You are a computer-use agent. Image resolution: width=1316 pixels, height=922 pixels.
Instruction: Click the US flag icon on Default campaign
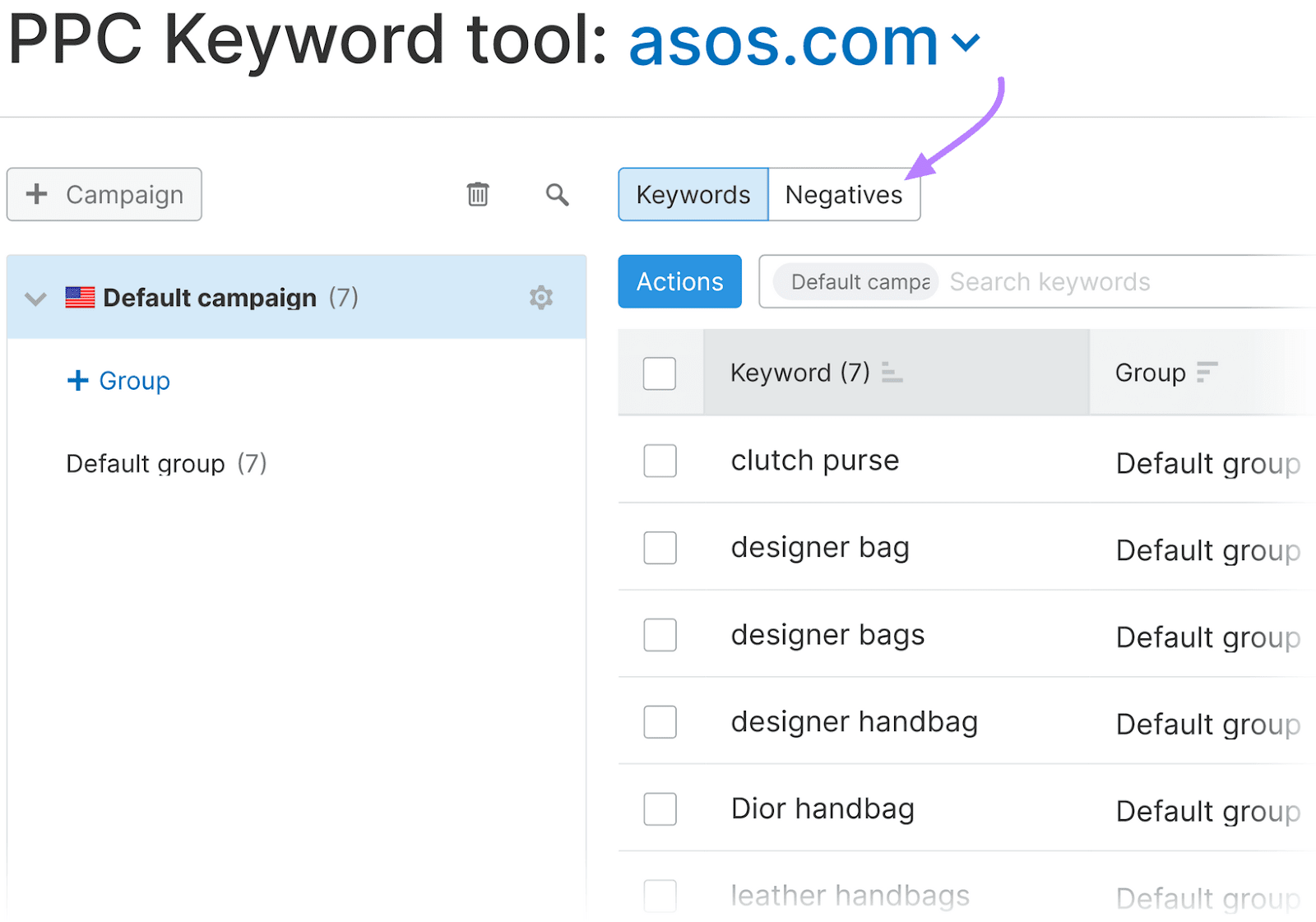pos(80,297)
